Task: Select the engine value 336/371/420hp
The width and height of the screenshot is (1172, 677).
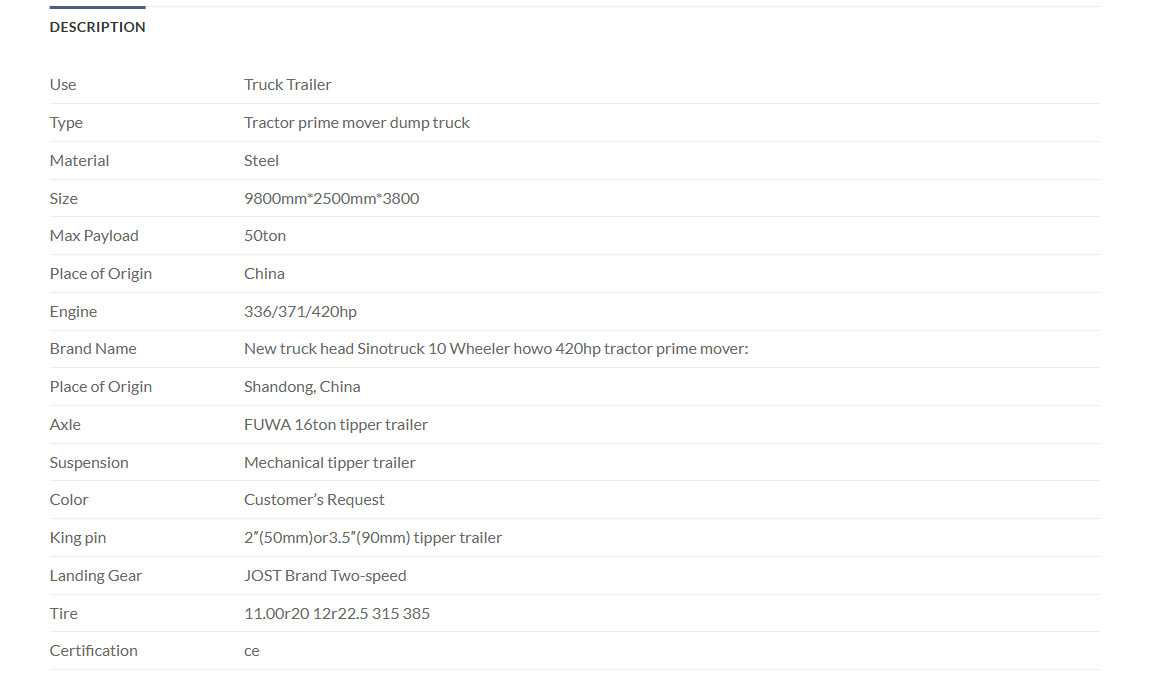Action: tap(300, 311)
